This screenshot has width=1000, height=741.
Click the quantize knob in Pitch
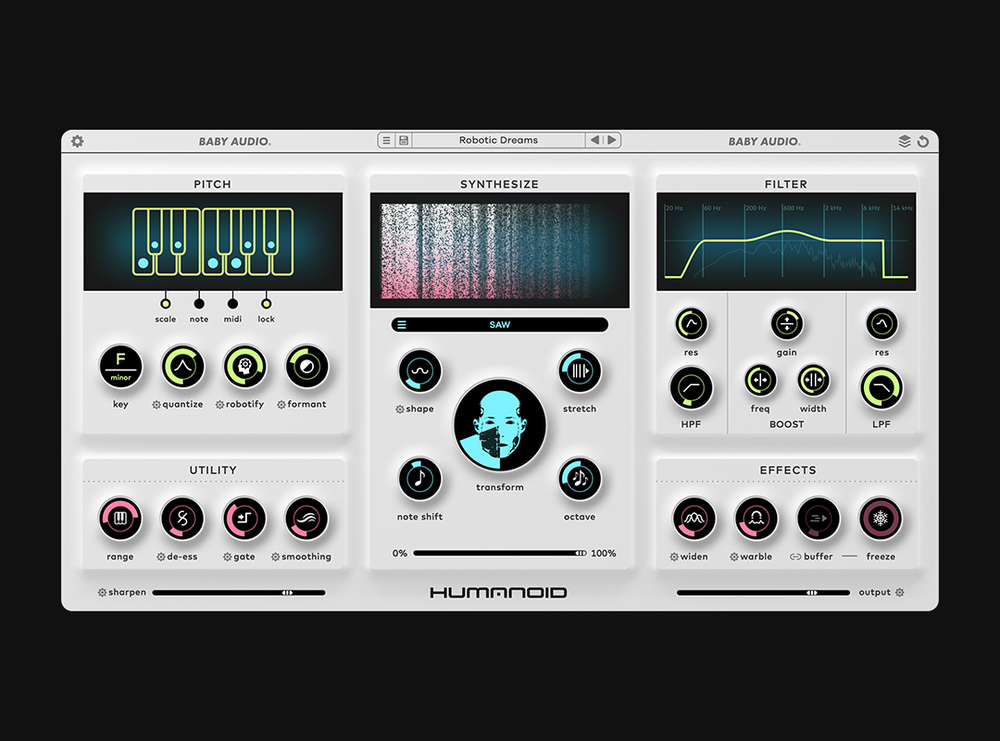181,367
